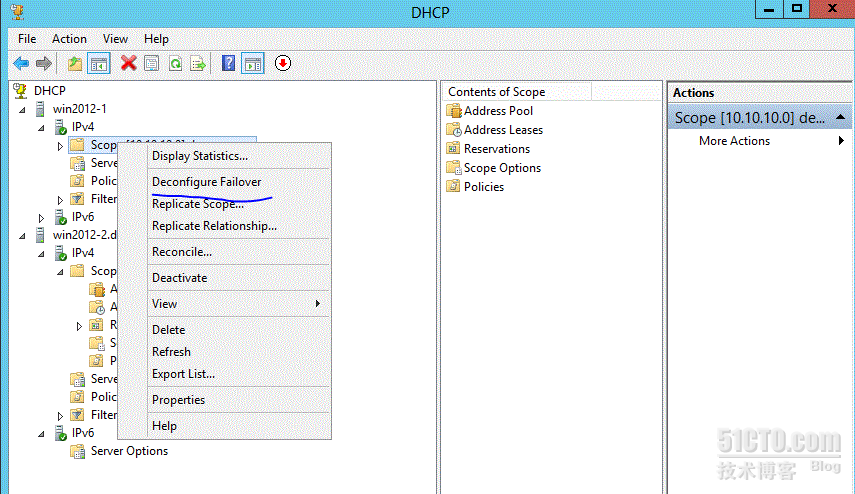Expand Filters under win2012-1 IPv4
This screenshot has height=494, width=855.
pyautogui.click(x=60, y=200)
